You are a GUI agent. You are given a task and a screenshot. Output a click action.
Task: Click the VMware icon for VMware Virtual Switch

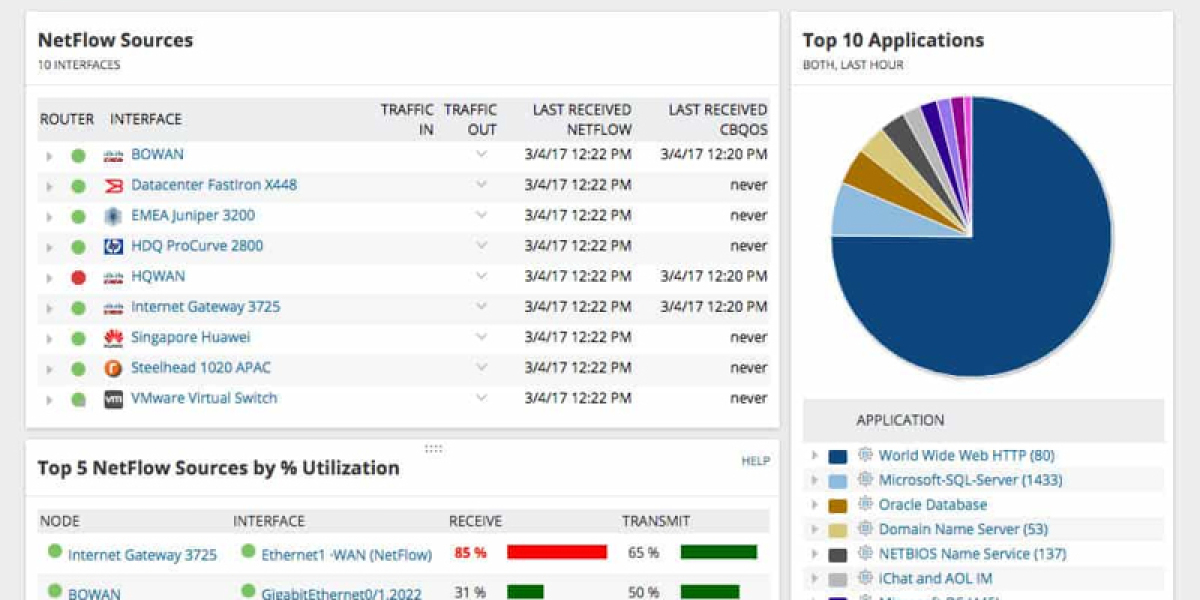click(x=113, y=399)
